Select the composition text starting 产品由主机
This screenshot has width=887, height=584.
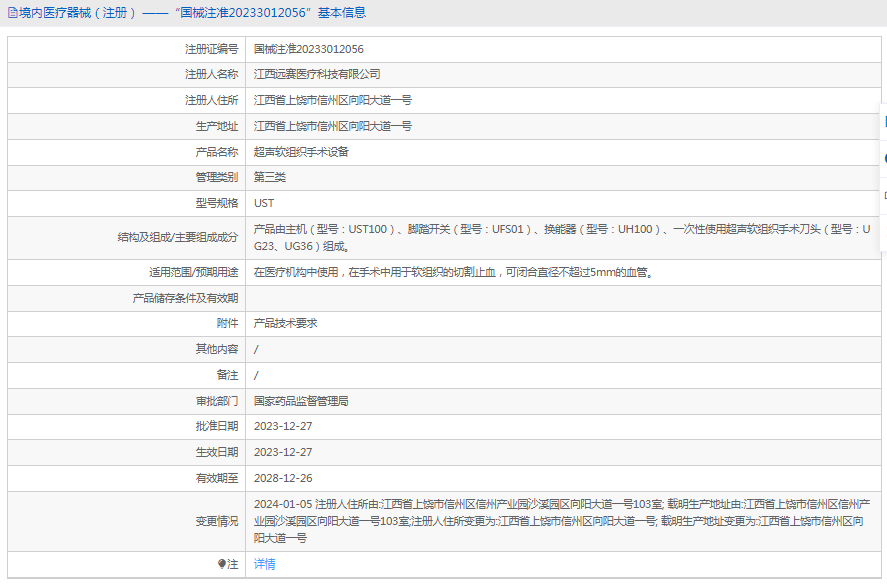(x=562, y=238)
